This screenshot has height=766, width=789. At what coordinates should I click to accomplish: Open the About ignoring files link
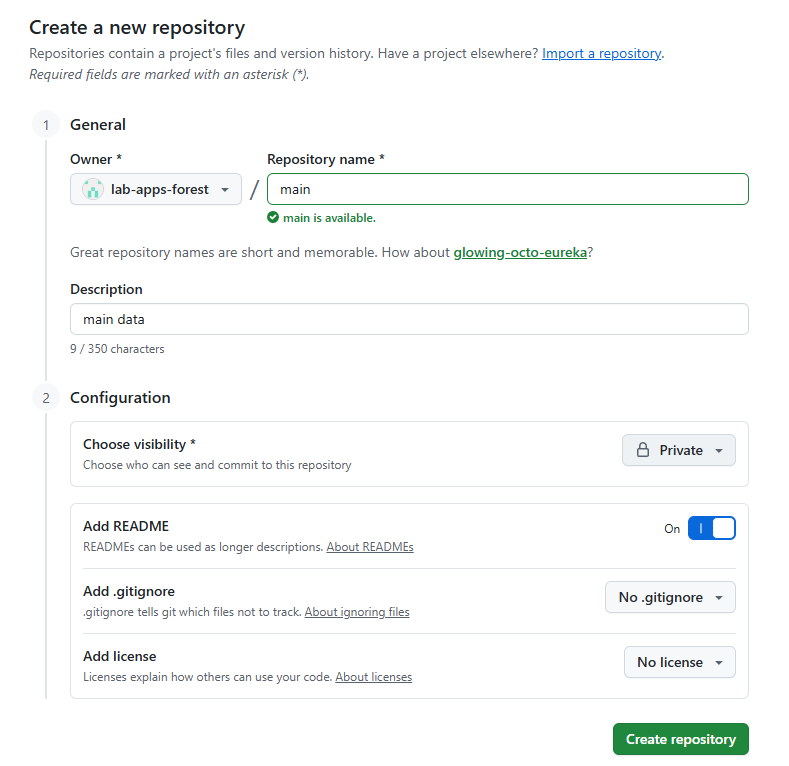tap(357, 612)
